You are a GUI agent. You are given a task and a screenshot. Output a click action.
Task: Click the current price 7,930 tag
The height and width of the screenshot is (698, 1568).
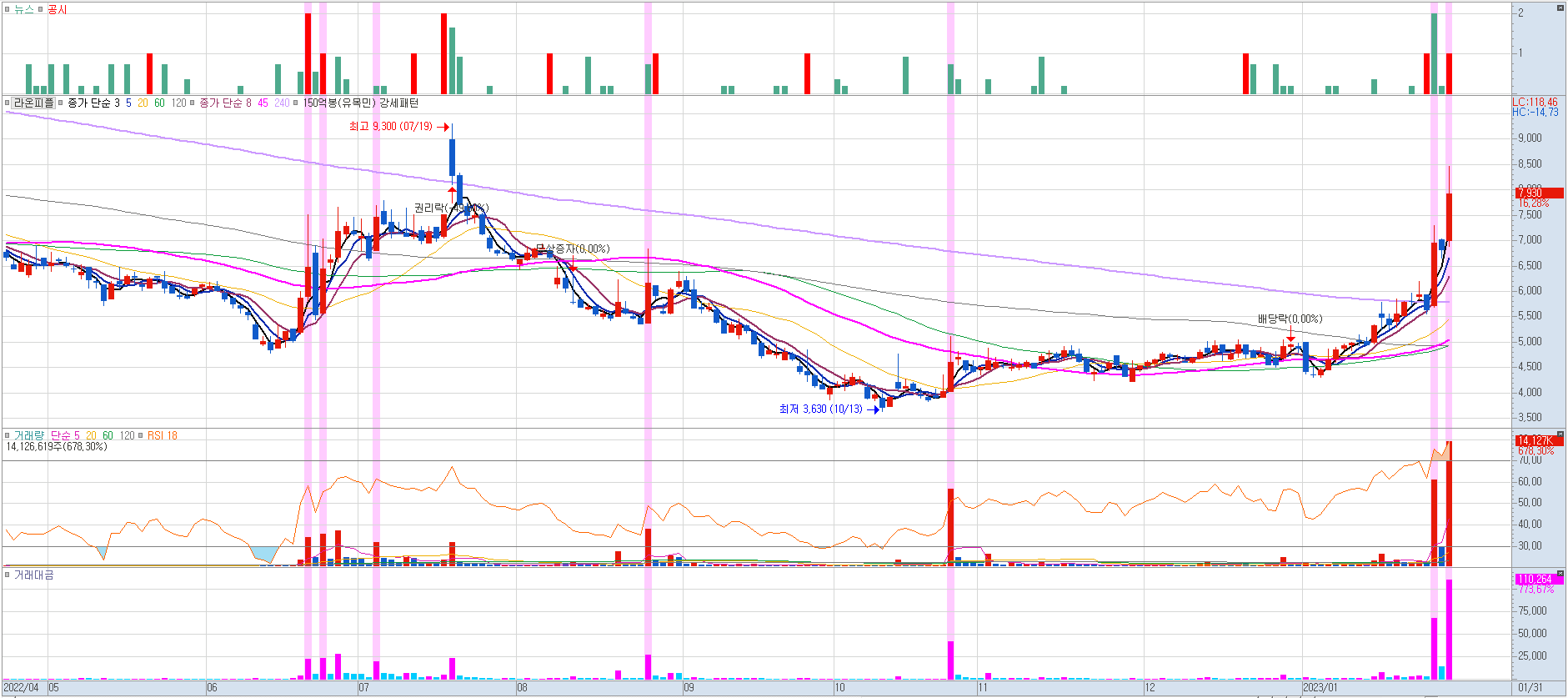click(x=1538, y=193)
